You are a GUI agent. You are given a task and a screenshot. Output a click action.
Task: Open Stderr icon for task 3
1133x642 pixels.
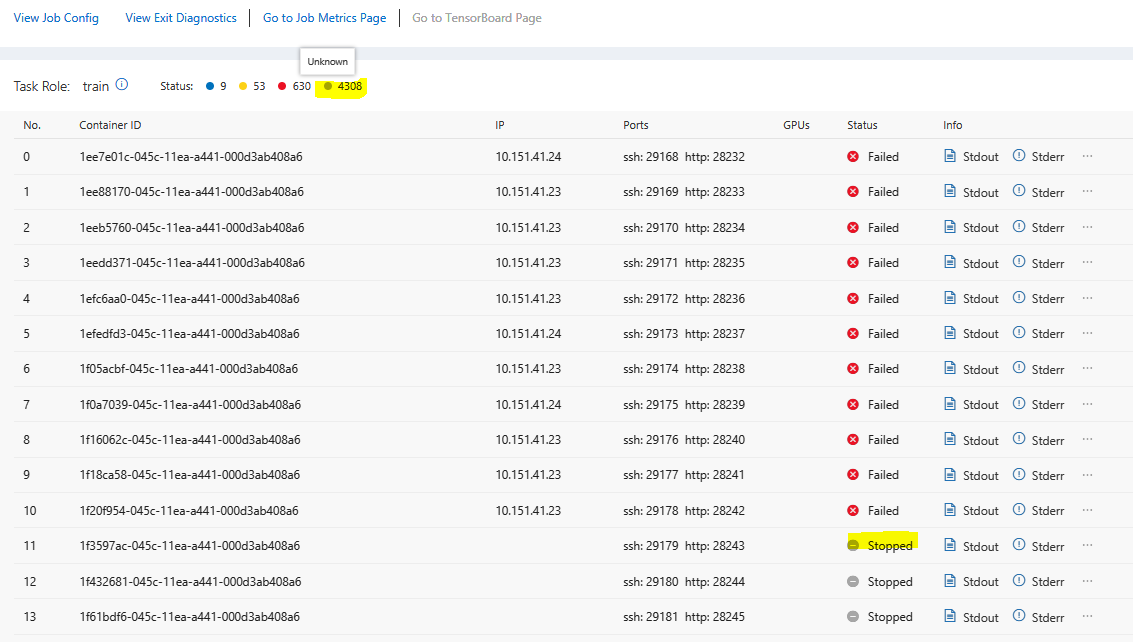click(x=1019, y=262)
